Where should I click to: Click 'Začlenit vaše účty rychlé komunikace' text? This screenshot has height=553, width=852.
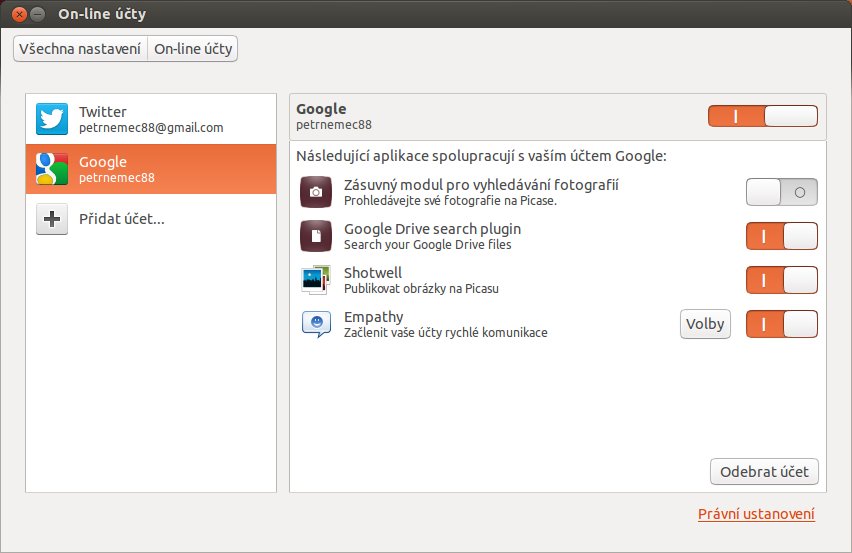(x=446, y=332)
